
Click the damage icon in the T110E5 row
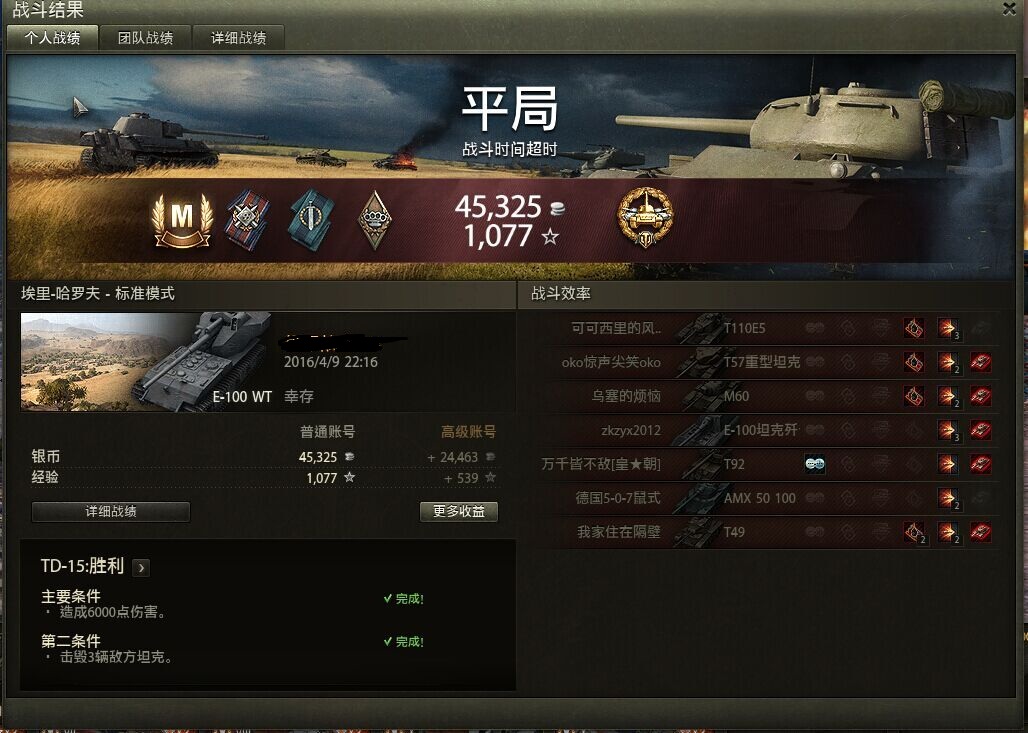point(947,328)
